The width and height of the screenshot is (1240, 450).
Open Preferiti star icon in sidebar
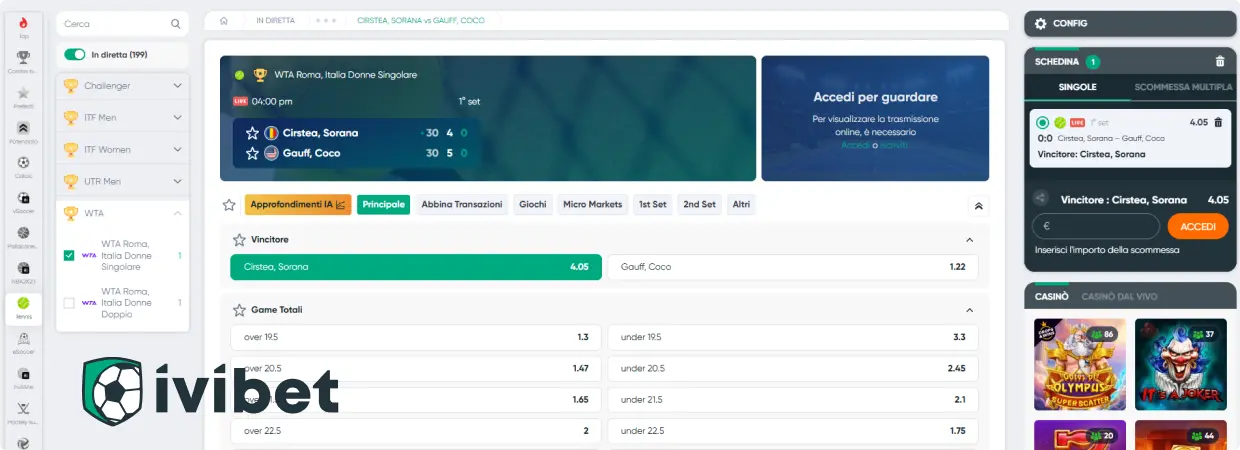23,92
